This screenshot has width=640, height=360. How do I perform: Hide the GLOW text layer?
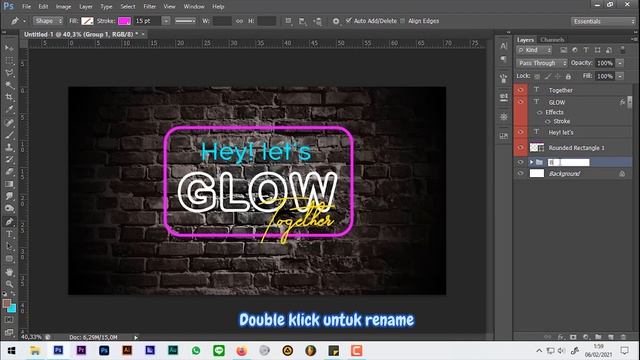520,102
